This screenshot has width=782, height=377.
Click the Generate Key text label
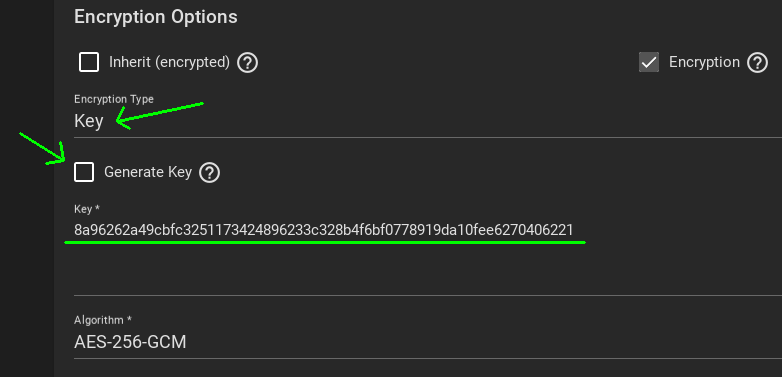tap(148, 172)
